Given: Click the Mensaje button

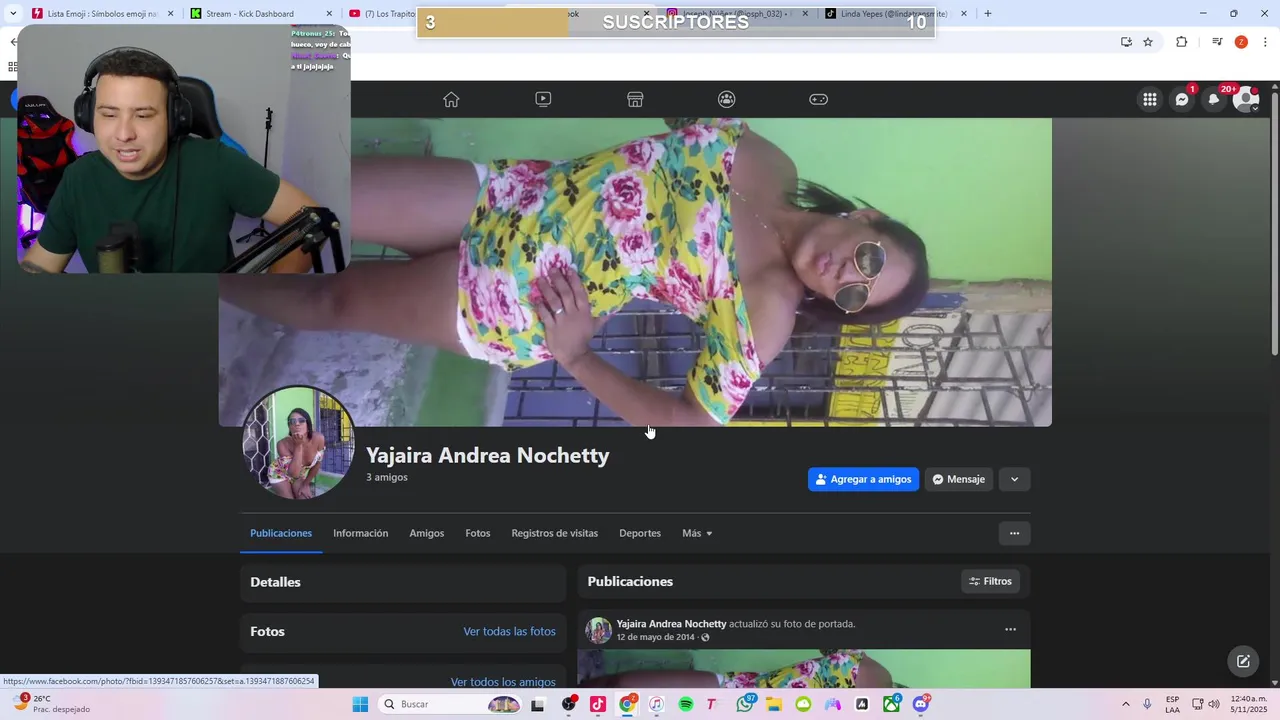Looking at the screenshot, I should tap(959, 479).
